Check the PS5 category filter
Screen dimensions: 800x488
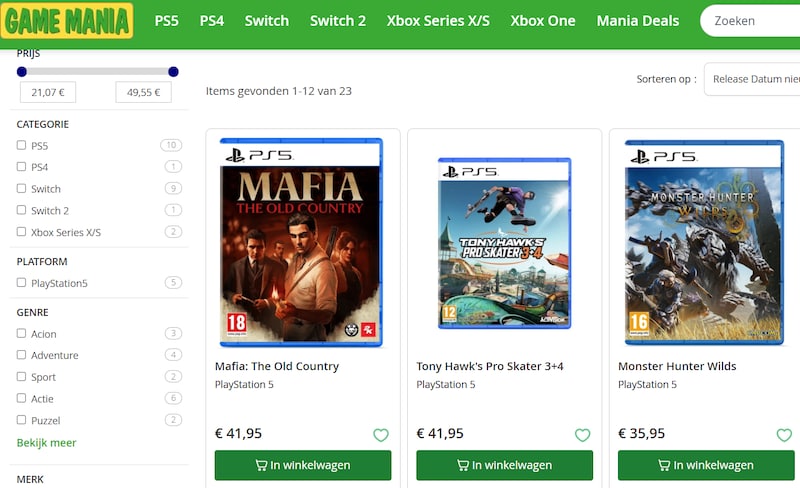click(22, 145)
